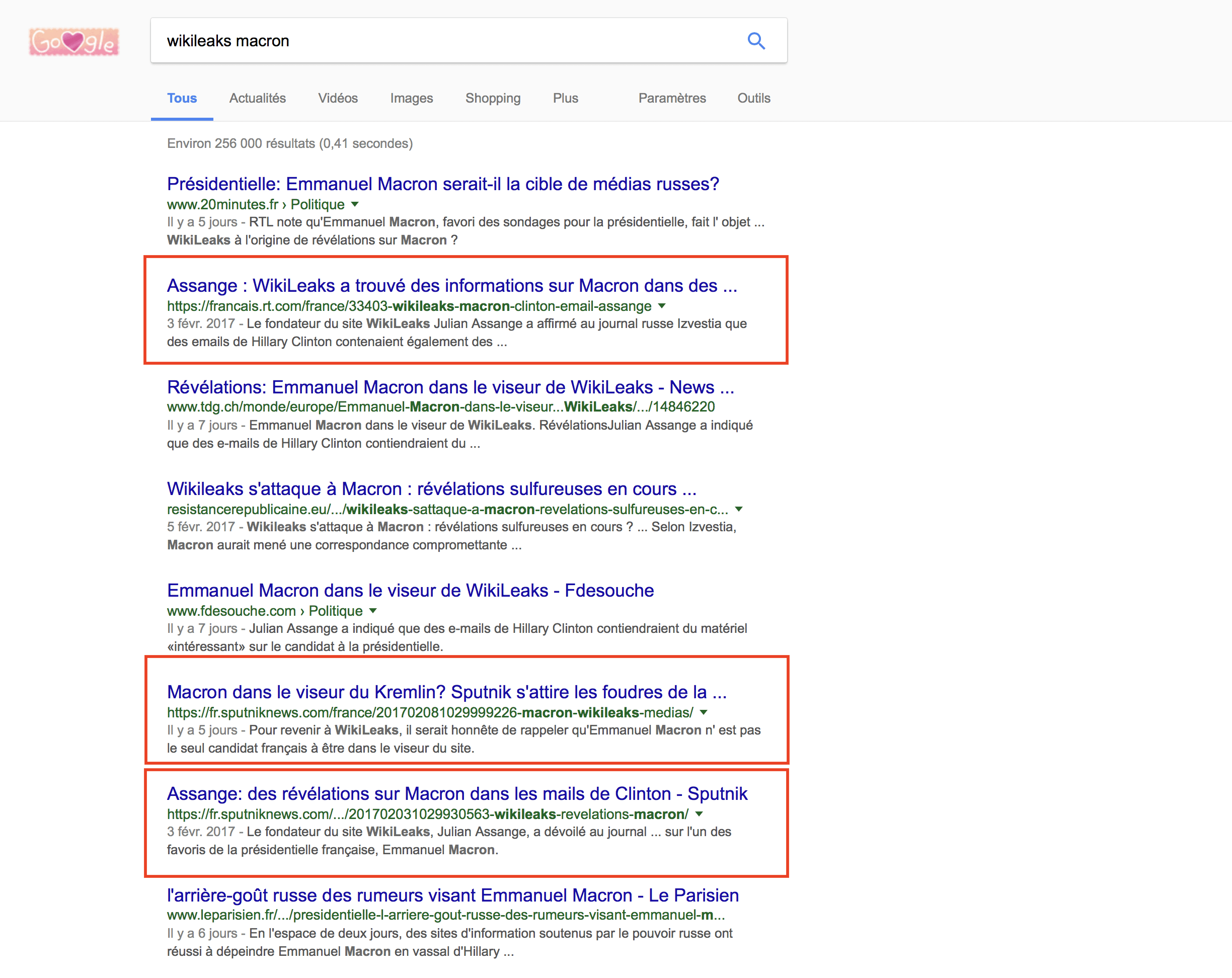Click 'Environ 256 000 résultats' stats text
The width and height of the screenshot is (1232, 978).
[x=290, y=143]
